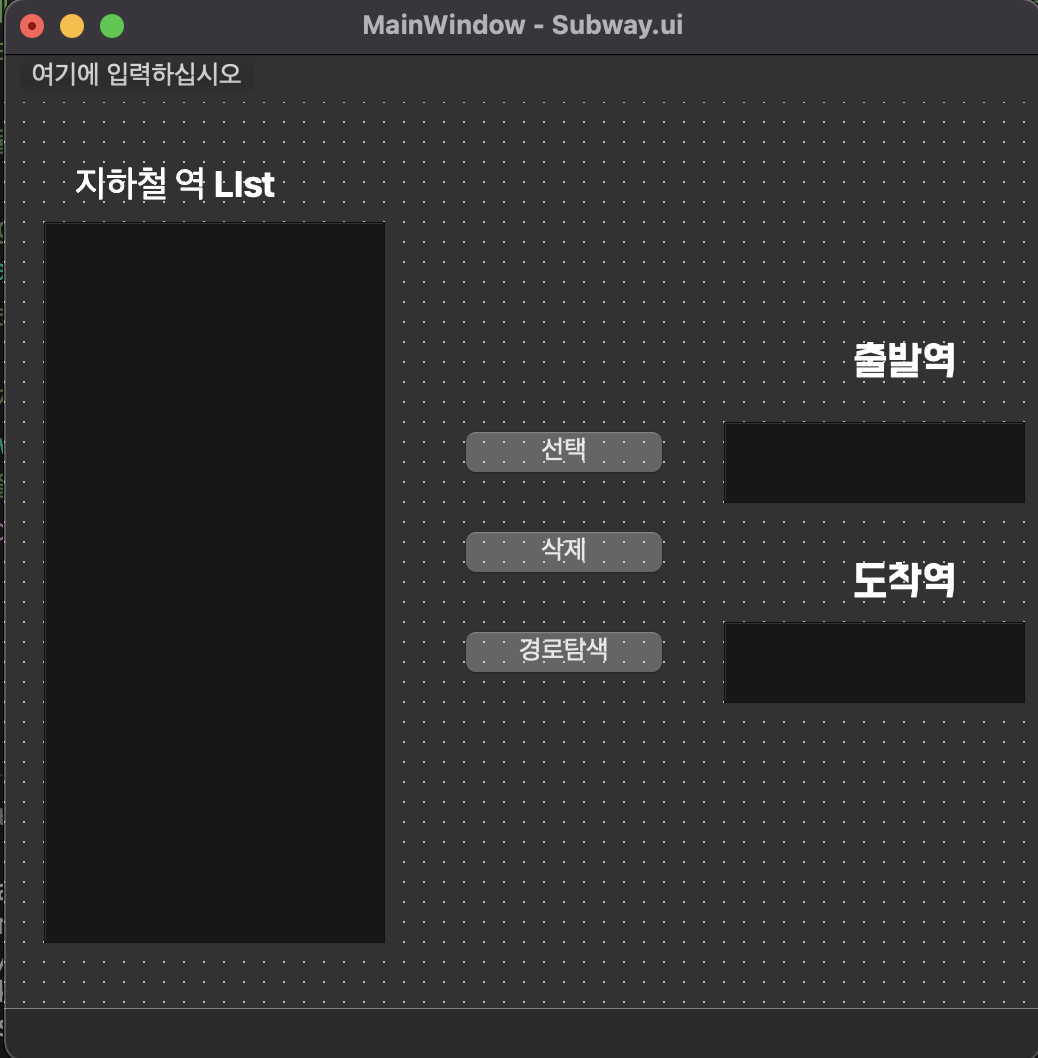Click the 경로탐색 button
This screenshot has width=1038, height=1058.
click(564, 651)
